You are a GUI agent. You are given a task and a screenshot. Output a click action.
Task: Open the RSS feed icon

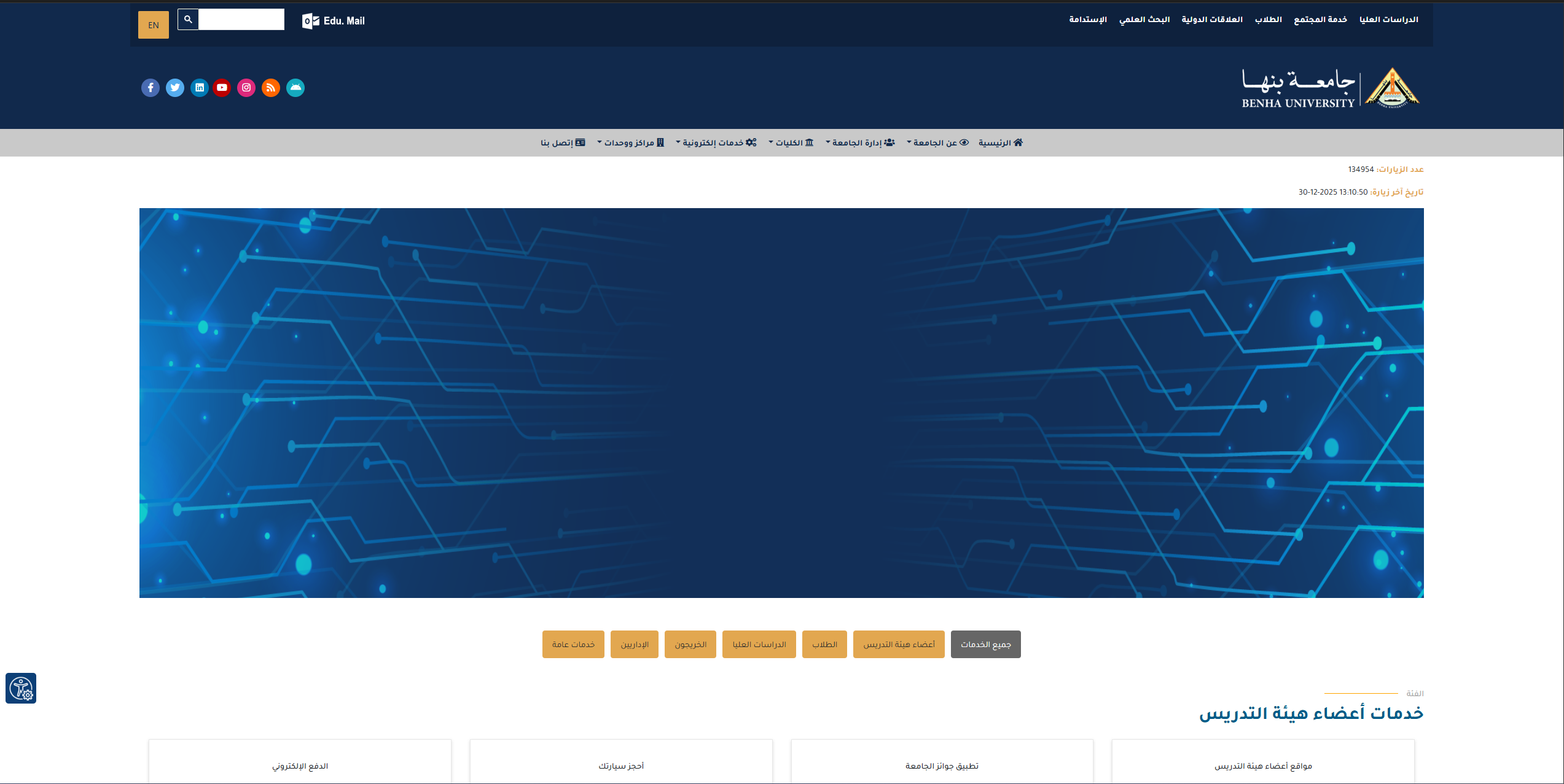pos(271,88)
